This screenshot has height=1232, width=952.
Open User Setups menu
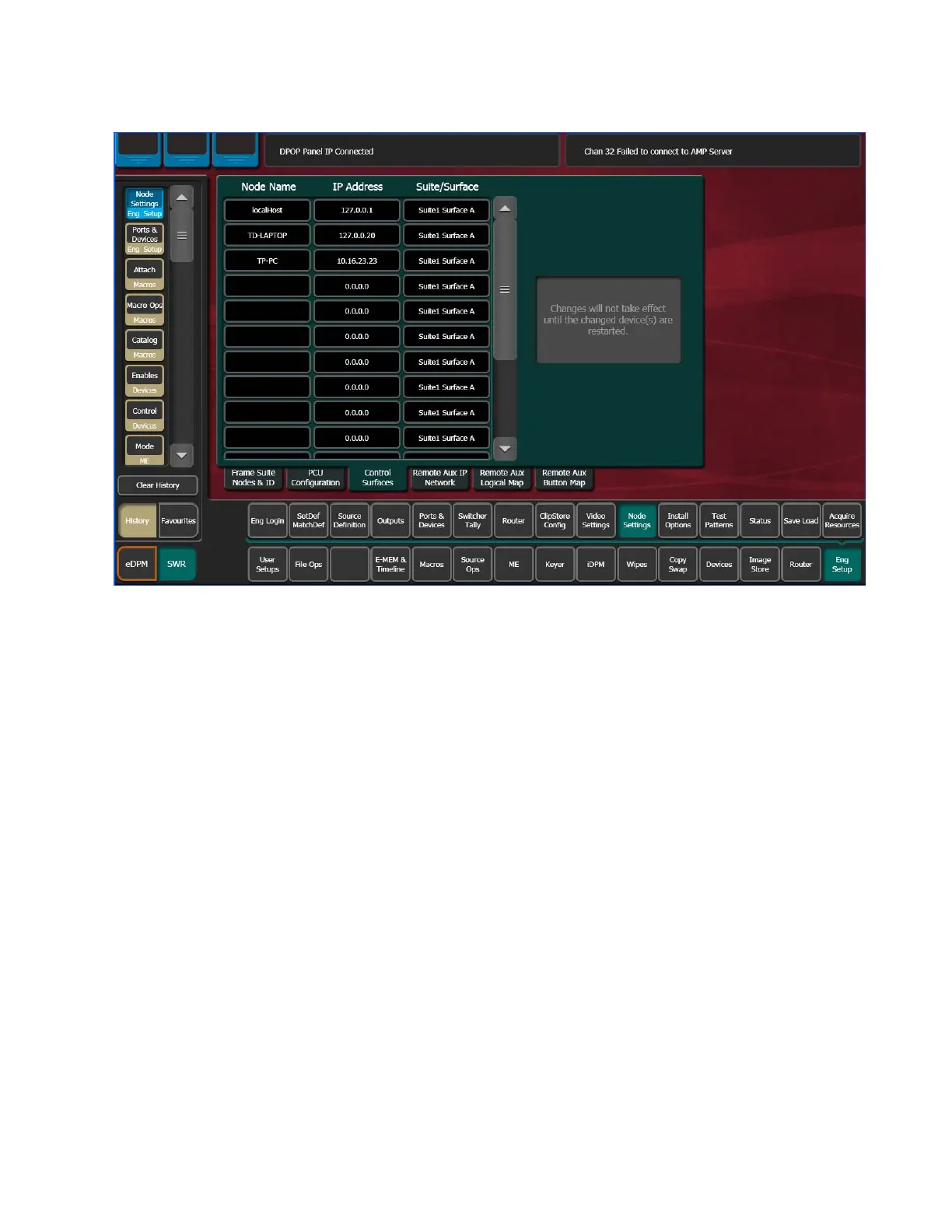(268, 565)
